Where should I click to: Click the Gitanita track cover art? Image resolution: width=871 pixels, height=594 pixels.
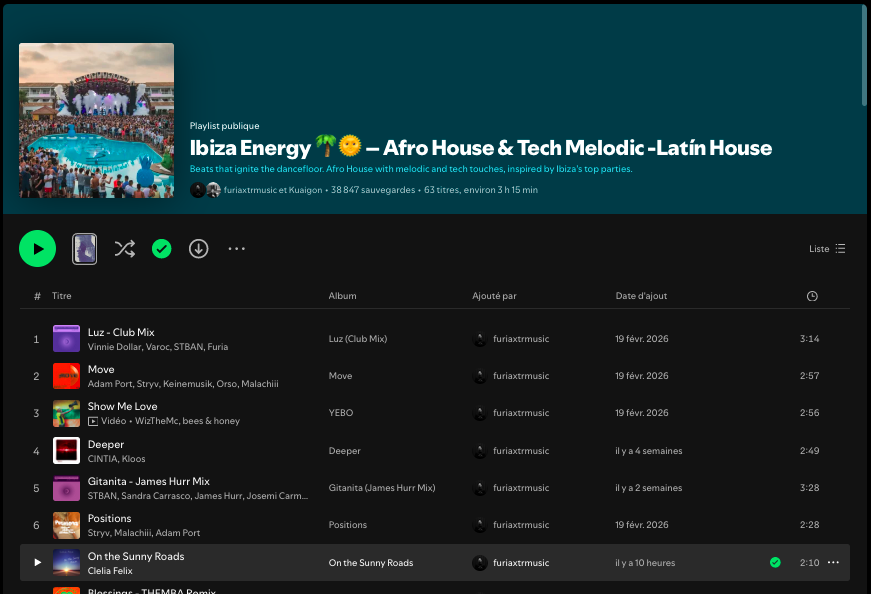pyautogui.click(x=66, y=488)
